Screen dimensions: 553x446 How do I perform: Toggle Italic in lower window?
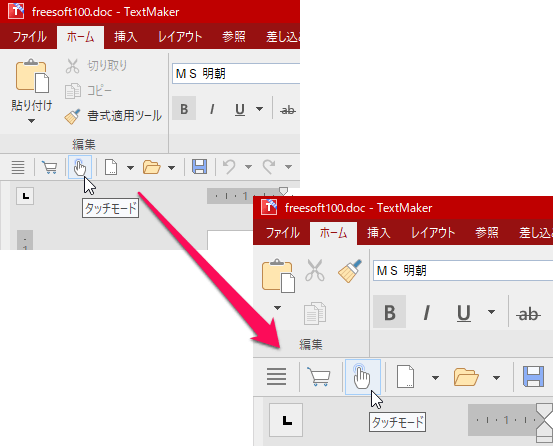click(x=426, y=313)
